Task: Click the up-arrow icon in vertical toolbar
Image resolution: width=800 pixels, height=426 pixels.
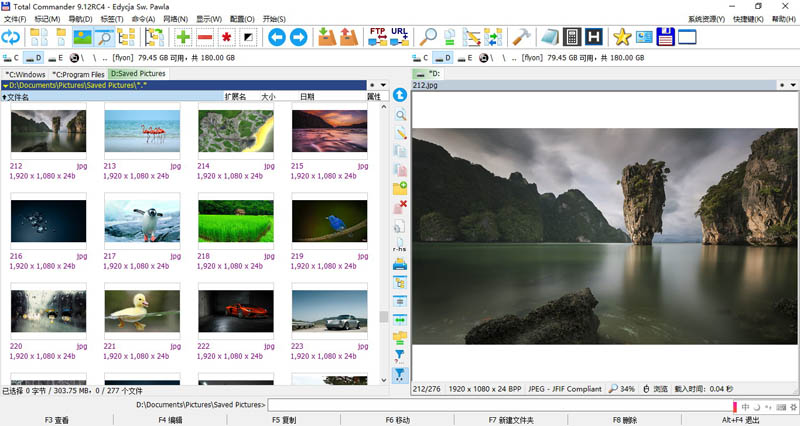Action: pos(400,95)
